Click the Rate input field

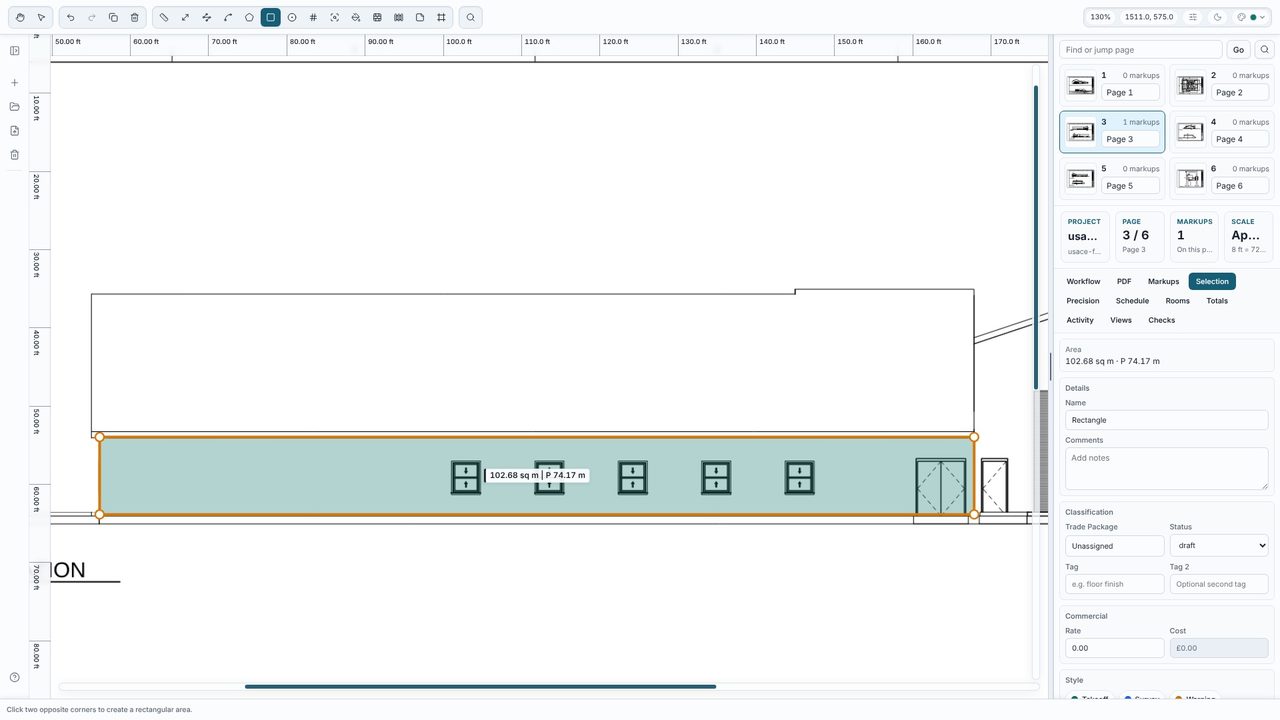(1115, 648)
